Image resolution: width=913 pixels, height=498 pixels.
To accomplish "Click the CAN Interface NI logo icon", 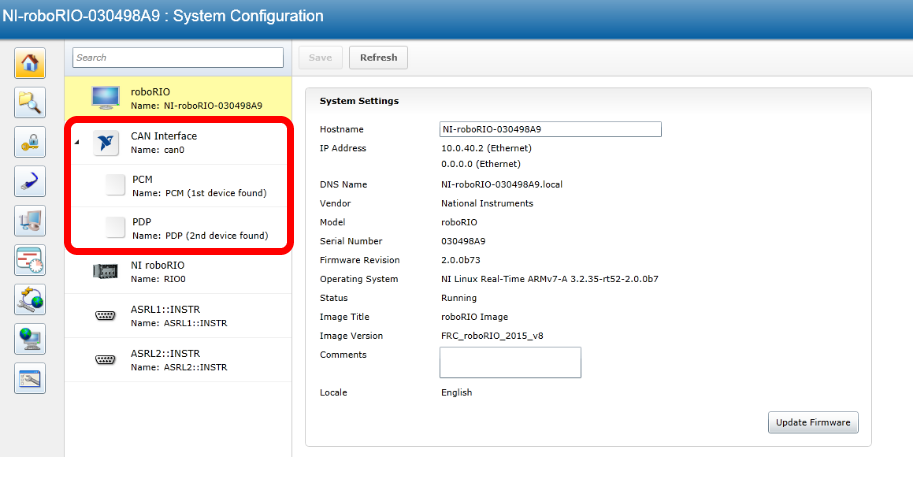I will pyautogui.click(x=105, y=143).
